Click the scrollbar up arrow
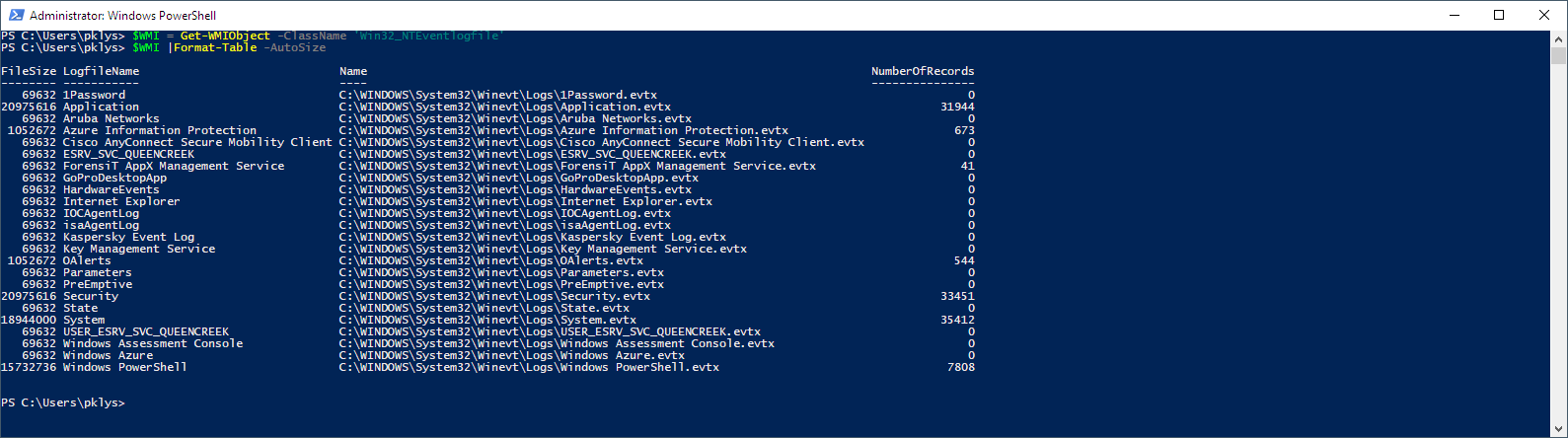This screenshot has width=1568, height=438. pos(1559,37)
